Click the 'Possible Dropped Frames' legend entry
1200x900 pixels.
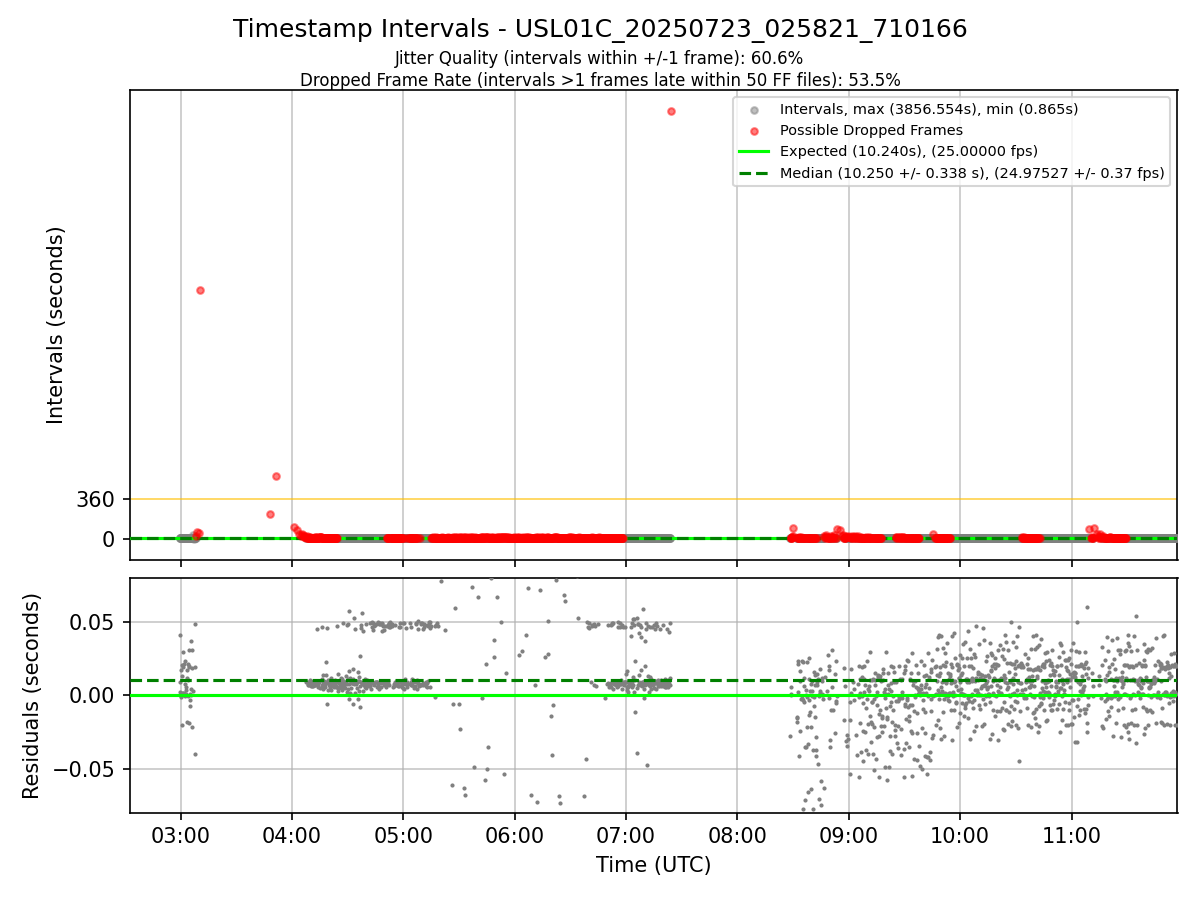pyautogui.click(x=871, y=130)
